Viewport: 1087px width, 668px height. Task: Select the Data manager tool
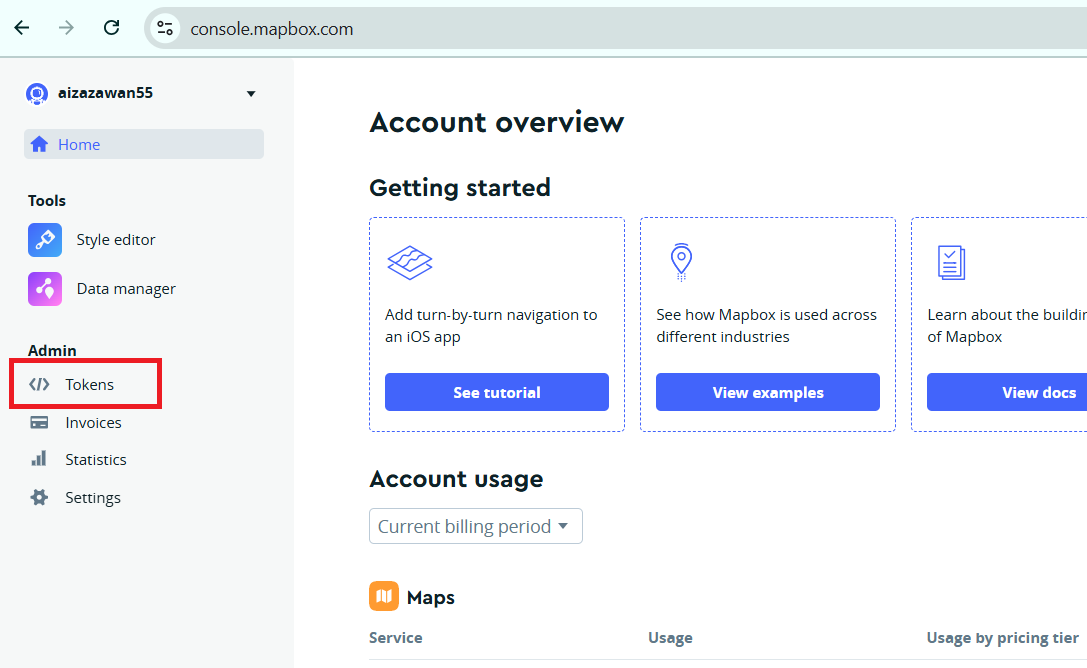[125, 288]
